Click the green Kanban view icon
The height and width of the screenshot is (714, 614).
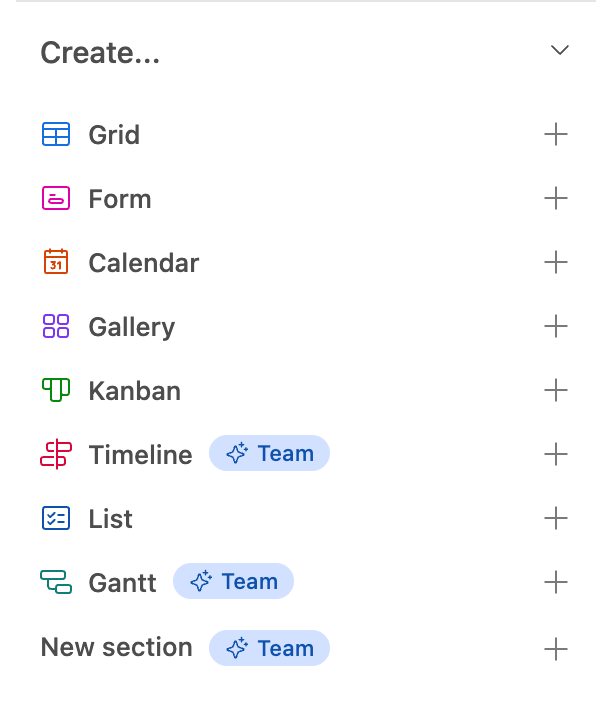click(56, 391)
